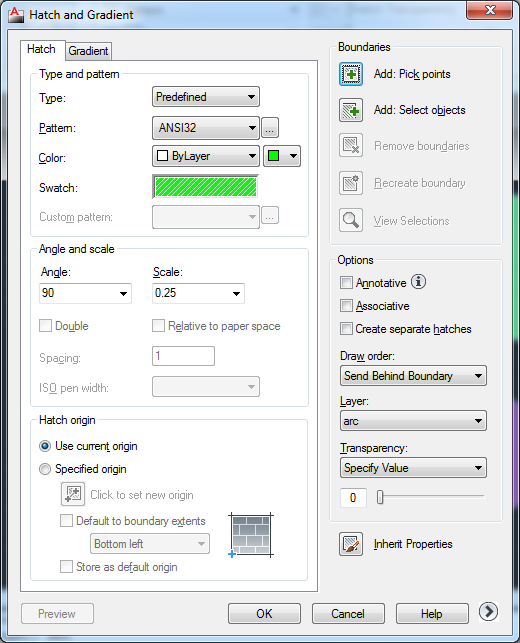Click the Add: Select objects icon
Screen dimensions: 520x643
coord(351,110)
